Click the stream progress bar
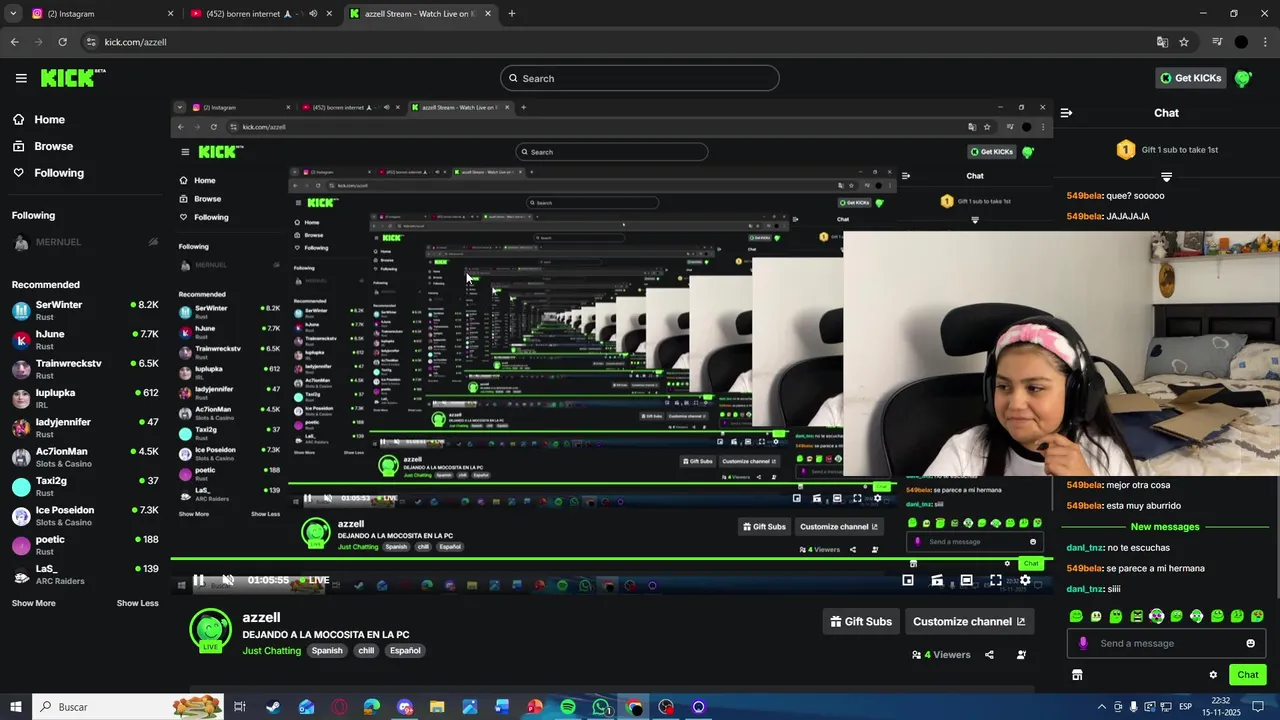 (x=610, y=560)
